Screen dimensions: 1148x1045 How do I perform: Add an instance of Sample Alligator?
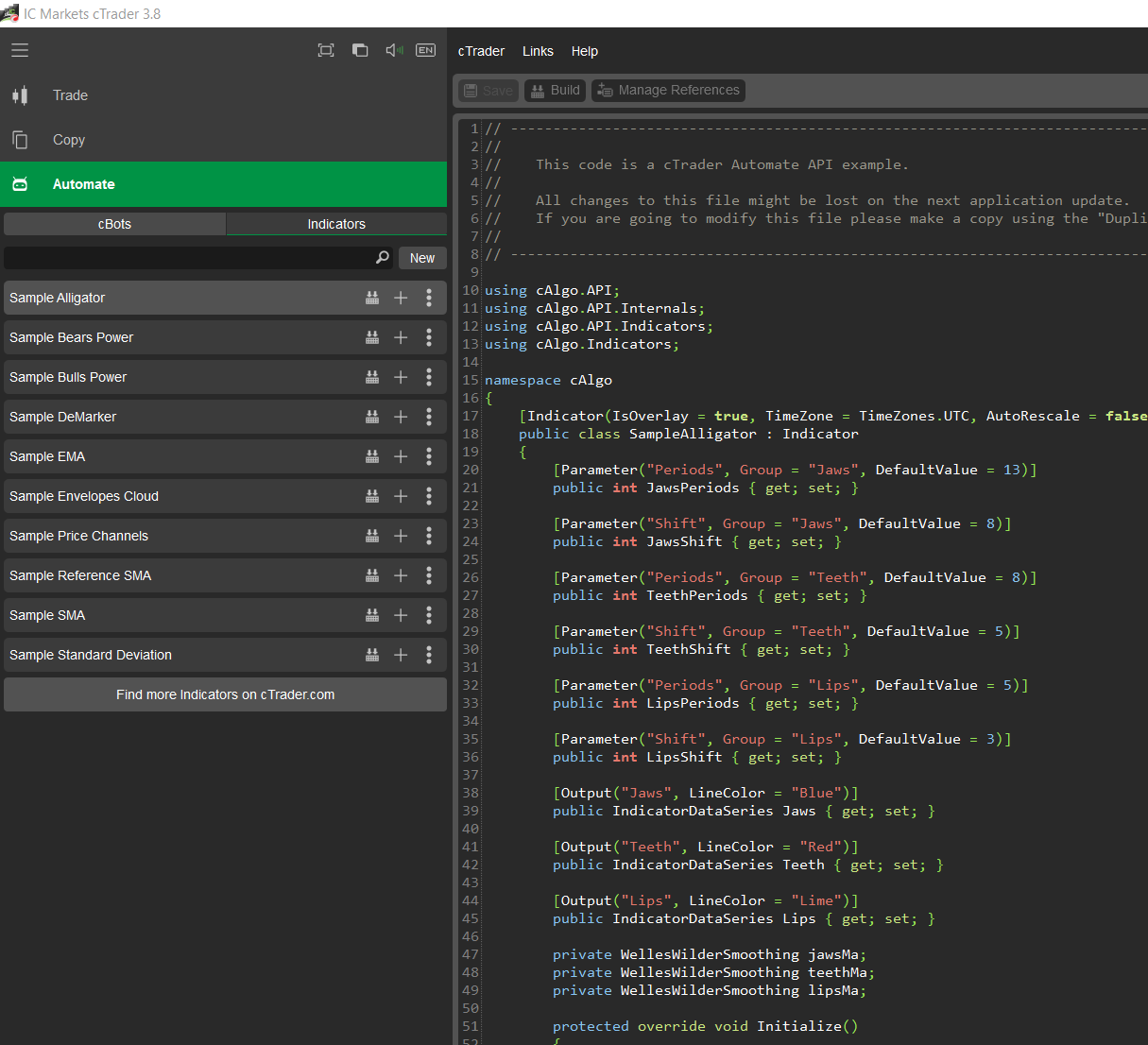[401, 298]
